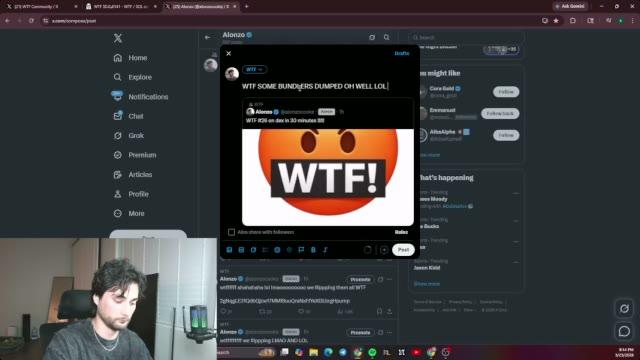Open File Explorer from taskbar
This screenshot has height=360, width=640.
313,352
